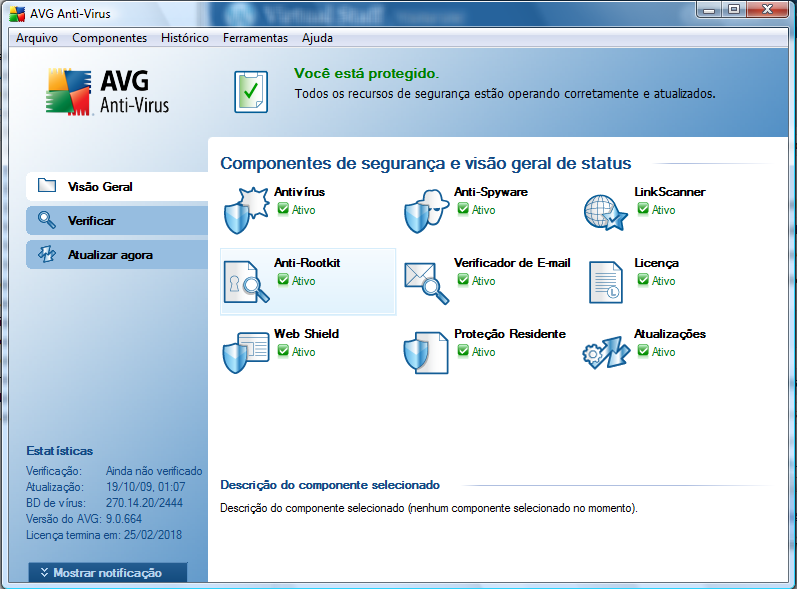Click the 'Ainda não verificado' statistic
797x589 pixels.
(x=154, y=471)
